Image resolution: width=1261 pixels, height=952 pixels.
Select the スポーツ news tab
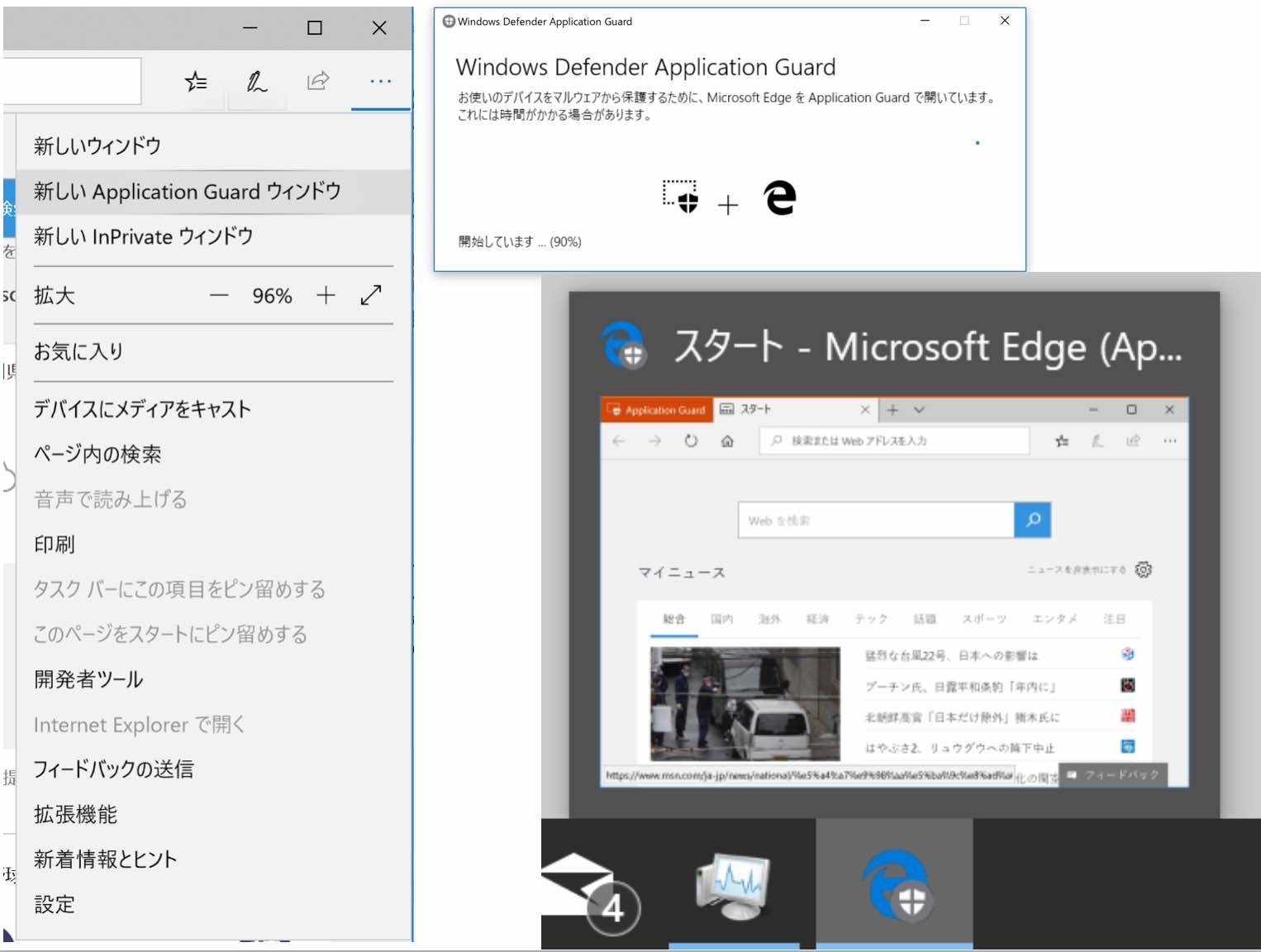pos(984,619)
